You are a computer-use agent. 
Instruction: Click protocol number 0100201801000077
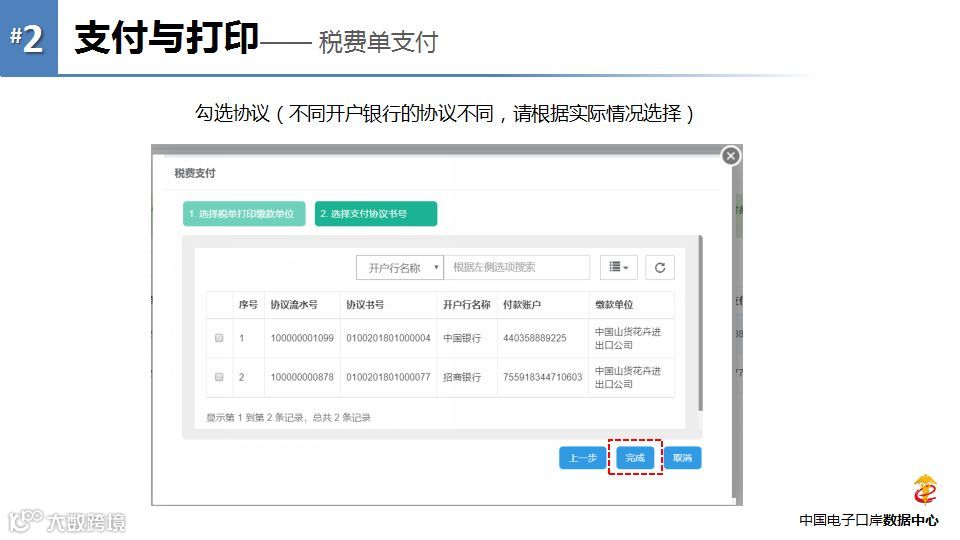pyautogui.click(x=388, y=377)
